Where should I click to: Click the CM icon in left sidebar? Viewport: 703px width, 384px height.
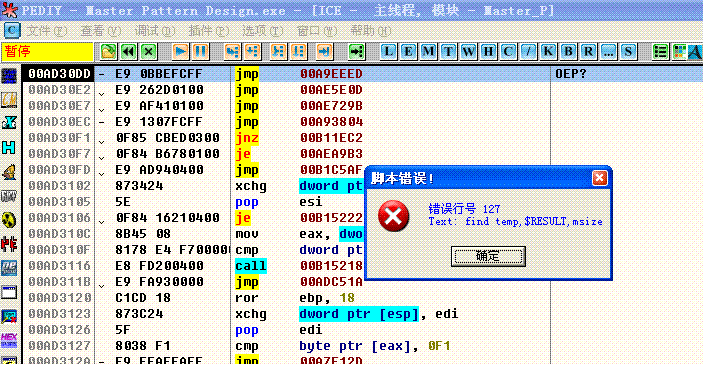pos(9,100)
